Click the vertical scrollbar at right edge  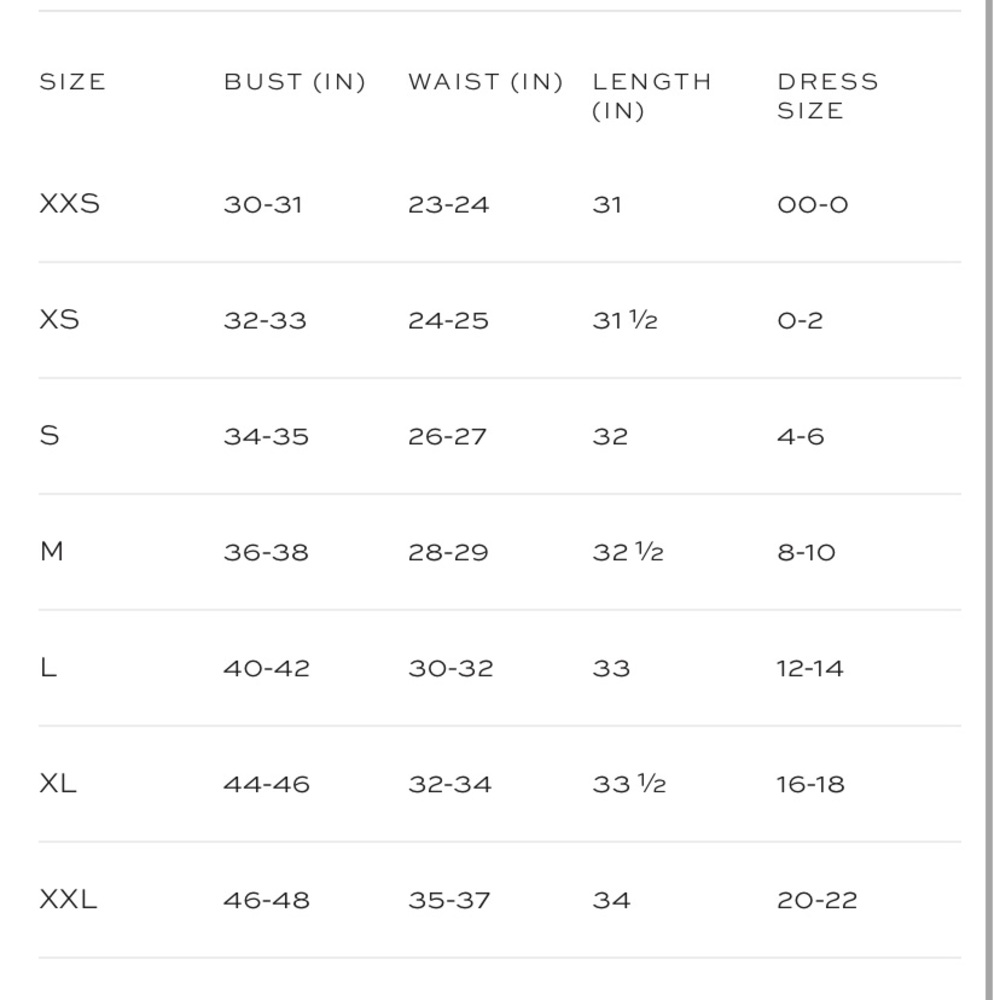[x=989, y=500]
